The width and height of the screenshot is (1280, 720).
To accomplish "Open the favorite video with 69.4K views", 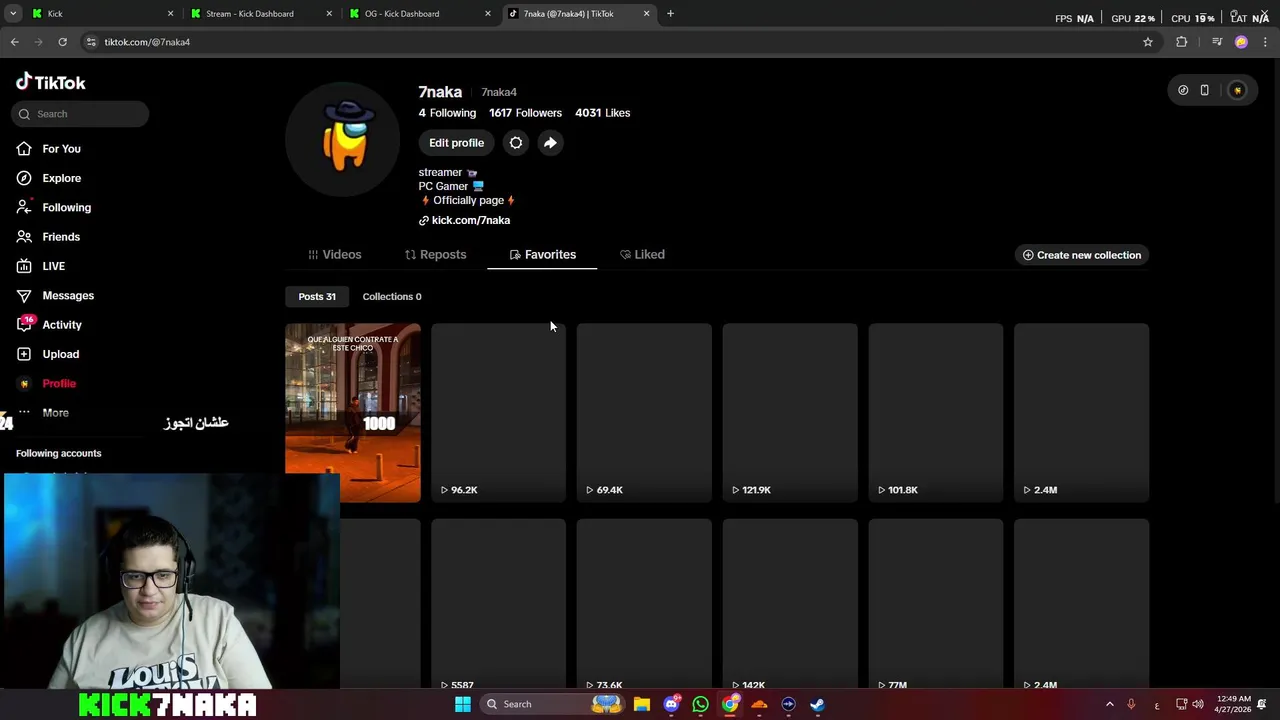I will (x=644, y=412).
